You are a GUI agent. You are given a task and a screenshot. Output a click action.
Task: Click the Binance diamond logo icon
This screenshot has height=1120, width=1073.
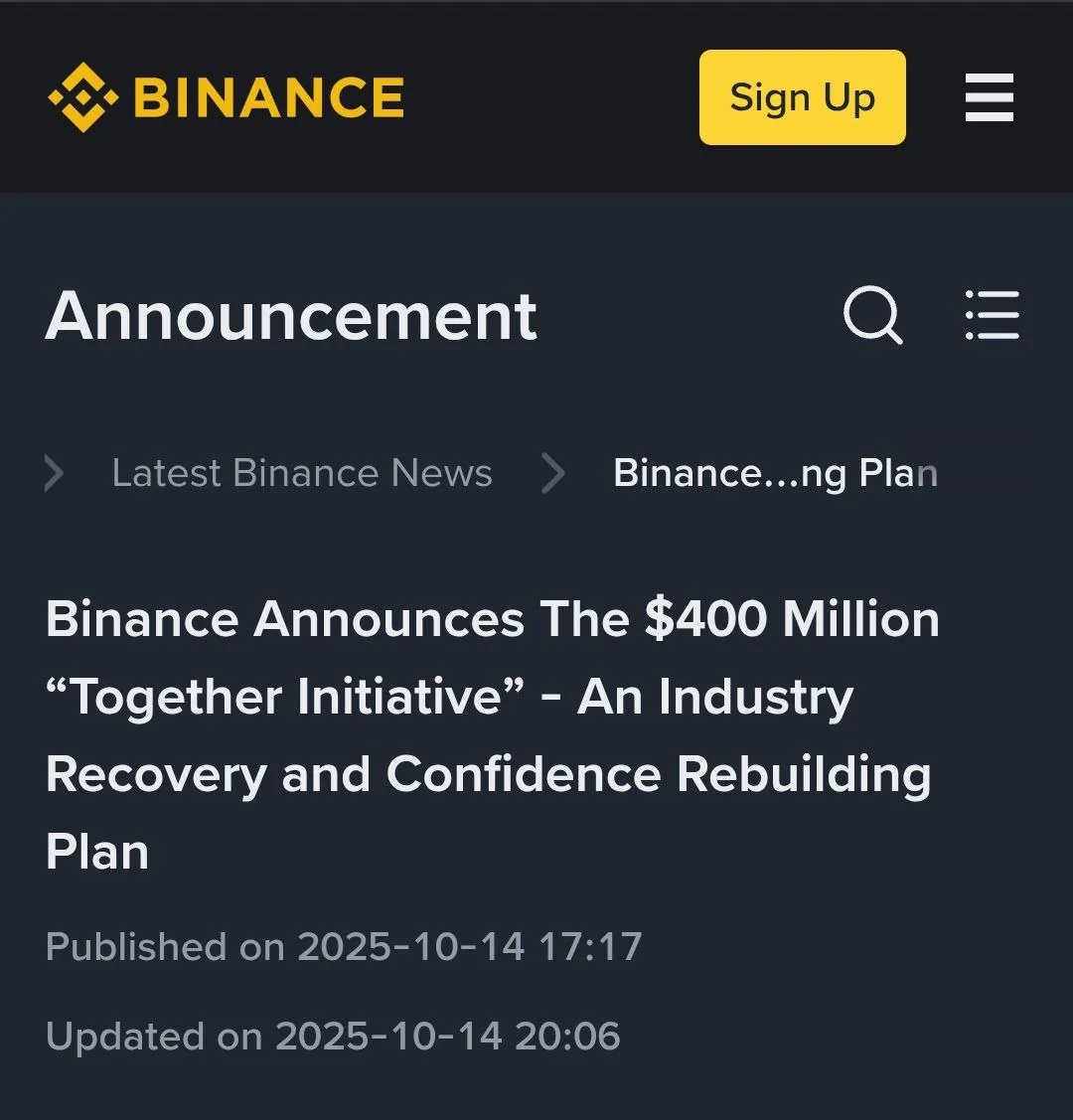click(82, 97)
